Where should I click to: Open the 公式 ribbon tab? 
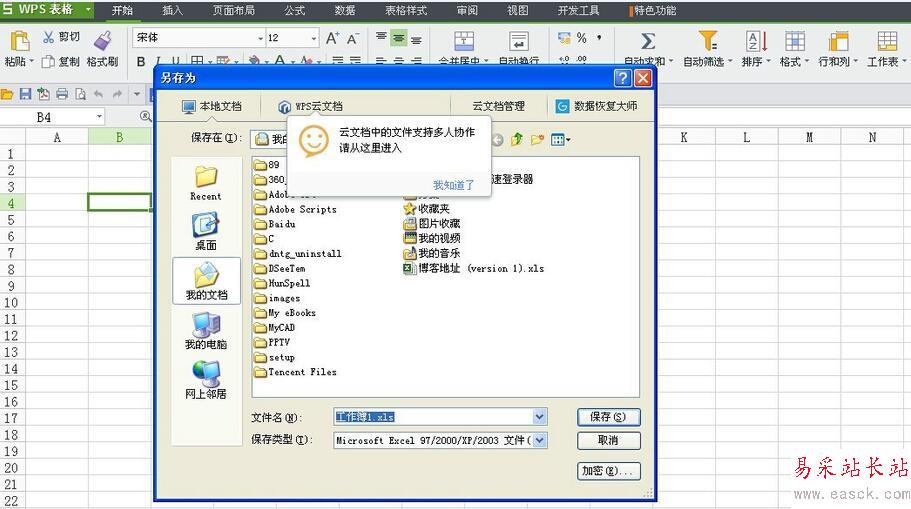point(295,10)
